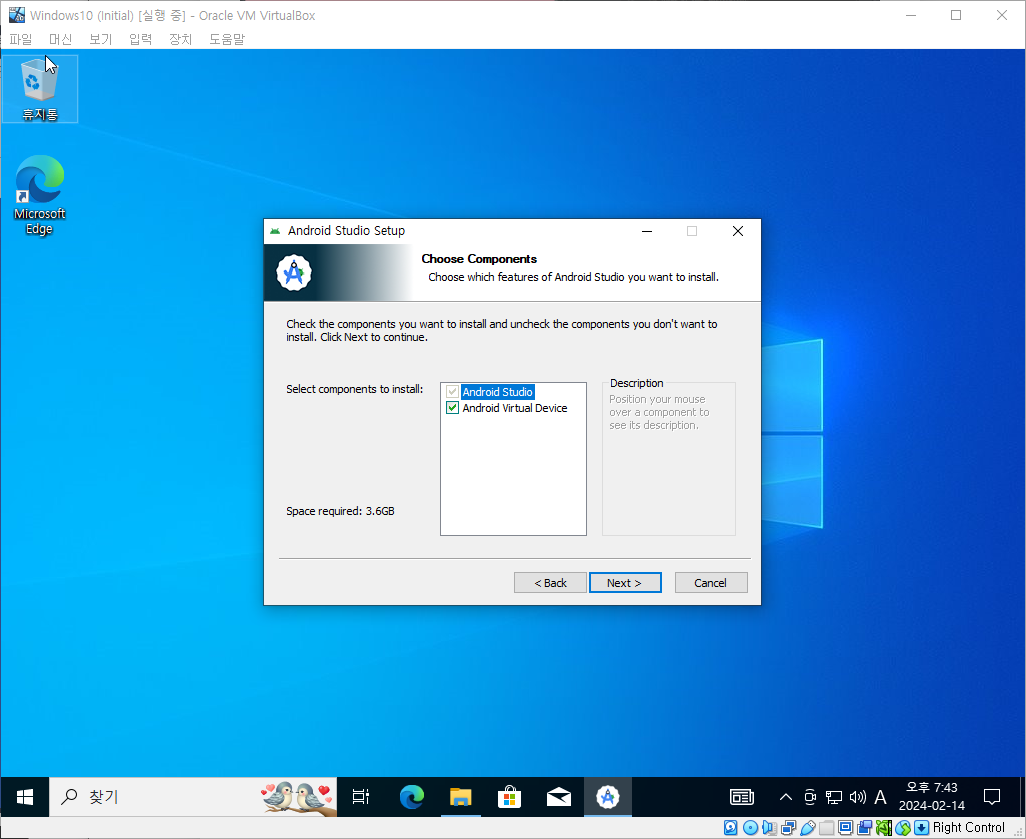The height and width of the screenshot is (839, 1026).
Task: Show hidden tray icons chevron
Action: pyautogui.click(x=786, y=796)
